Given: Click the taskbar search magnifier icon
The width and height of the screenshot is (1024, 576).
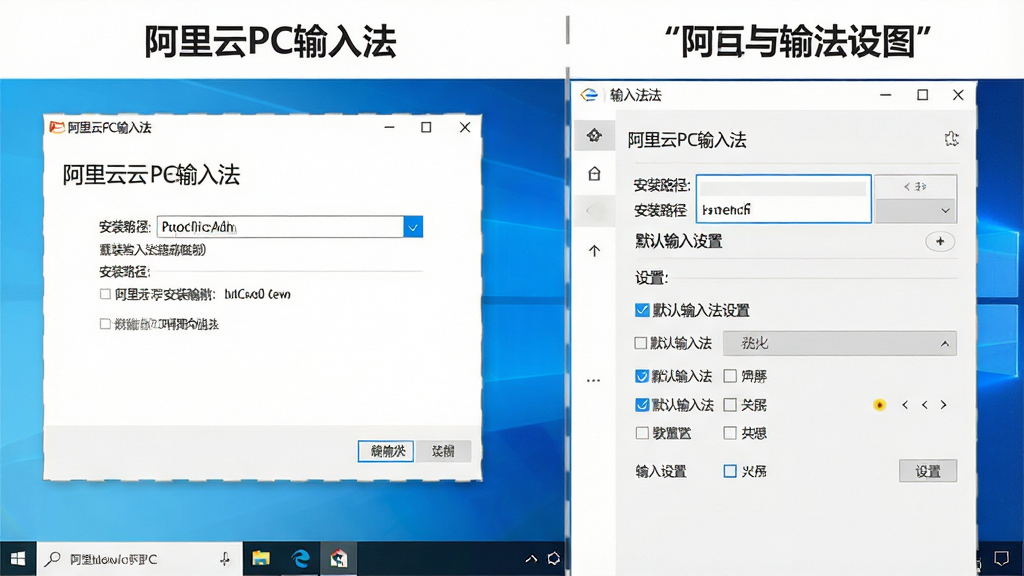Looking at the screenshot, I should point(52,559).
